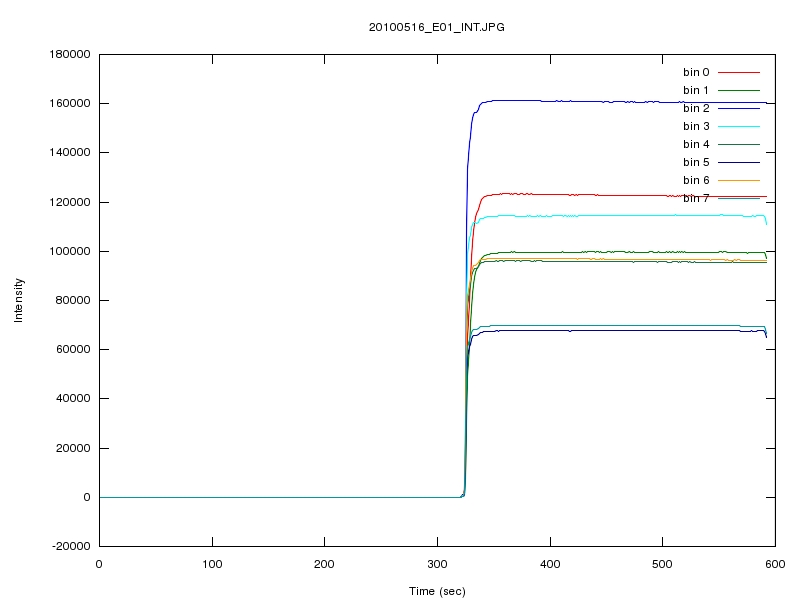800x600 pixels.
Task: Click the 'bin 4' legend label
Action: [x=696, y=144]
